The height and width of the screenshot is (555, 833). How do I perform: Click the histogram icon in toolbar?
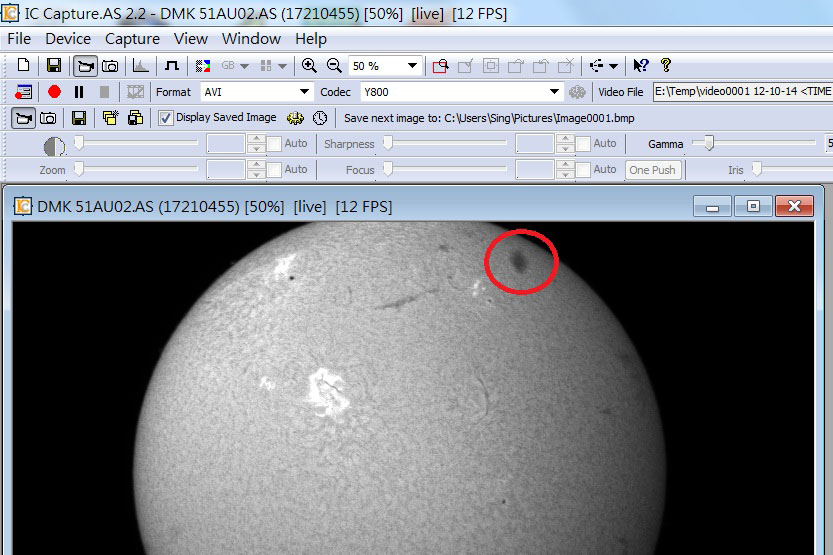pyautogui.click(x=141, y=66)
